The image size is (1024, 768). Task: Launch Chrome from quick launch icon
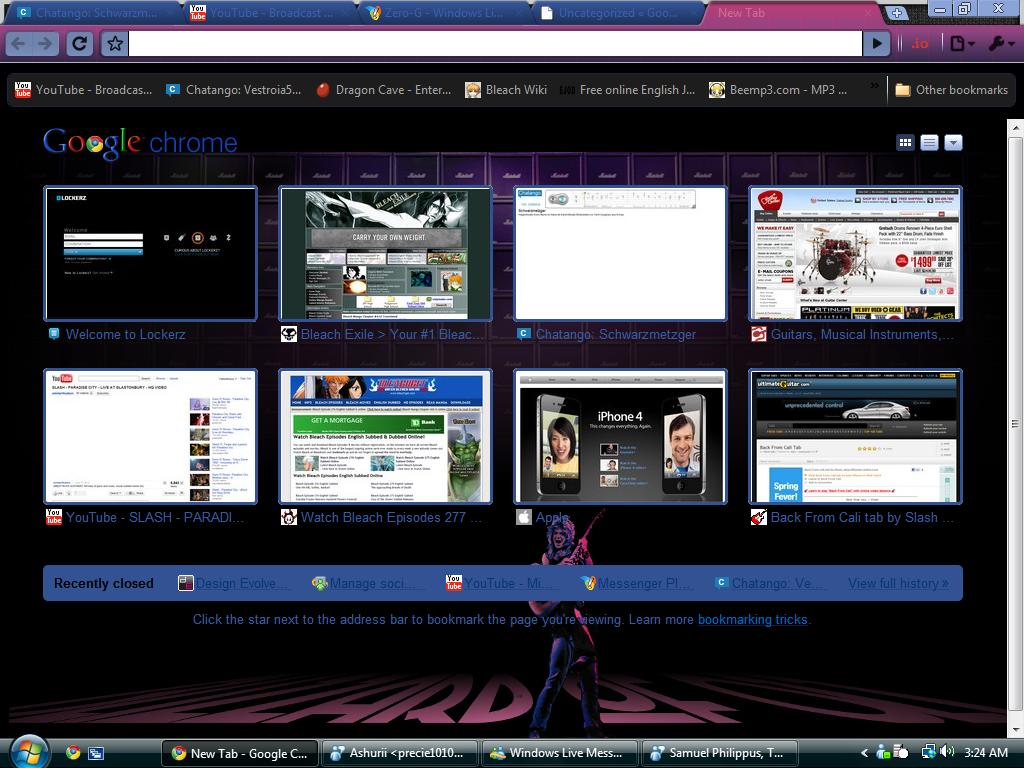click(x=72, y=753)
